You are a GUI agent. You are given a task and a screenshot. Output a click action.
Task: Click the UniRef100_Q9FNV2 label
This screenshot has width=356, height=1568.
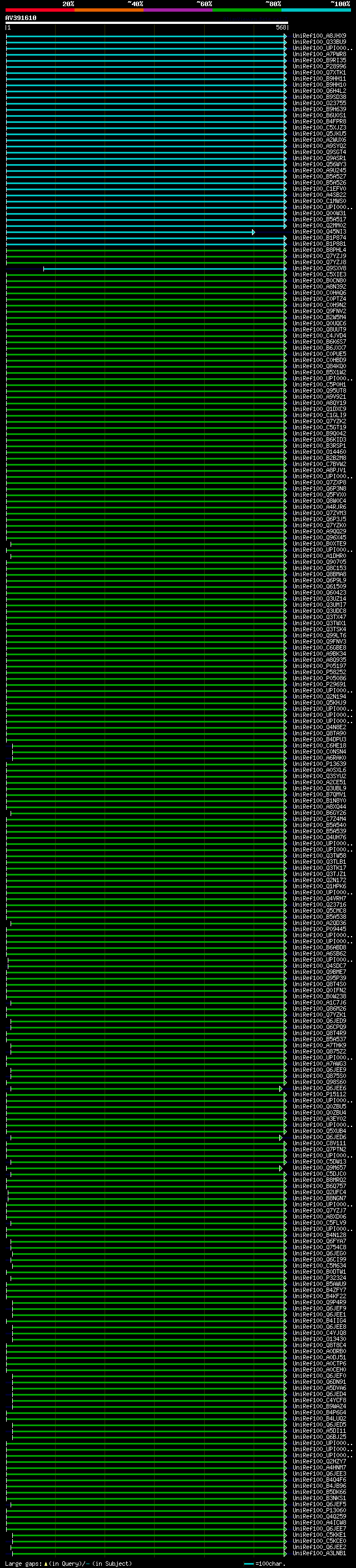[319, 311]
